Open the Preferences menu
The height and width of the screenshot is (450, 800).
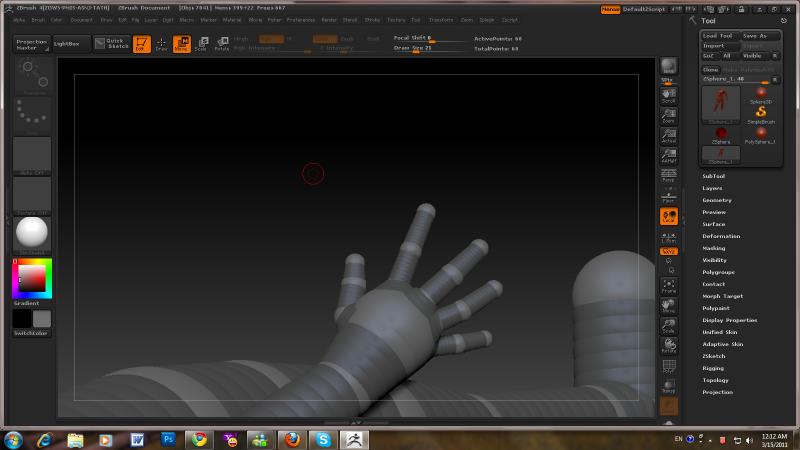click(x=300, y=19)
